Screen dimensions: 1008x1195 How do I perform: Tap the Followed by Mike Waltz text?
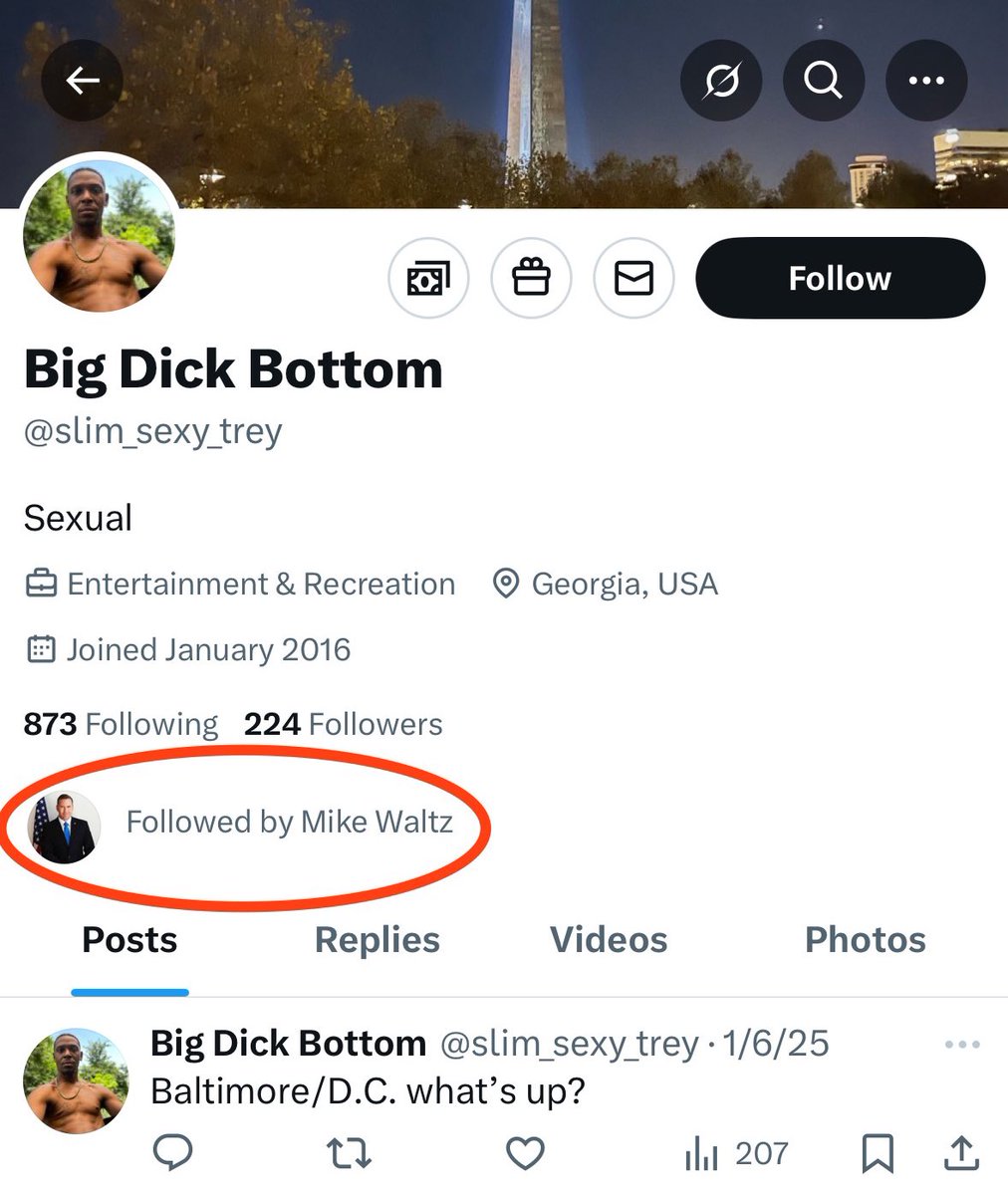tap(289, 823)
